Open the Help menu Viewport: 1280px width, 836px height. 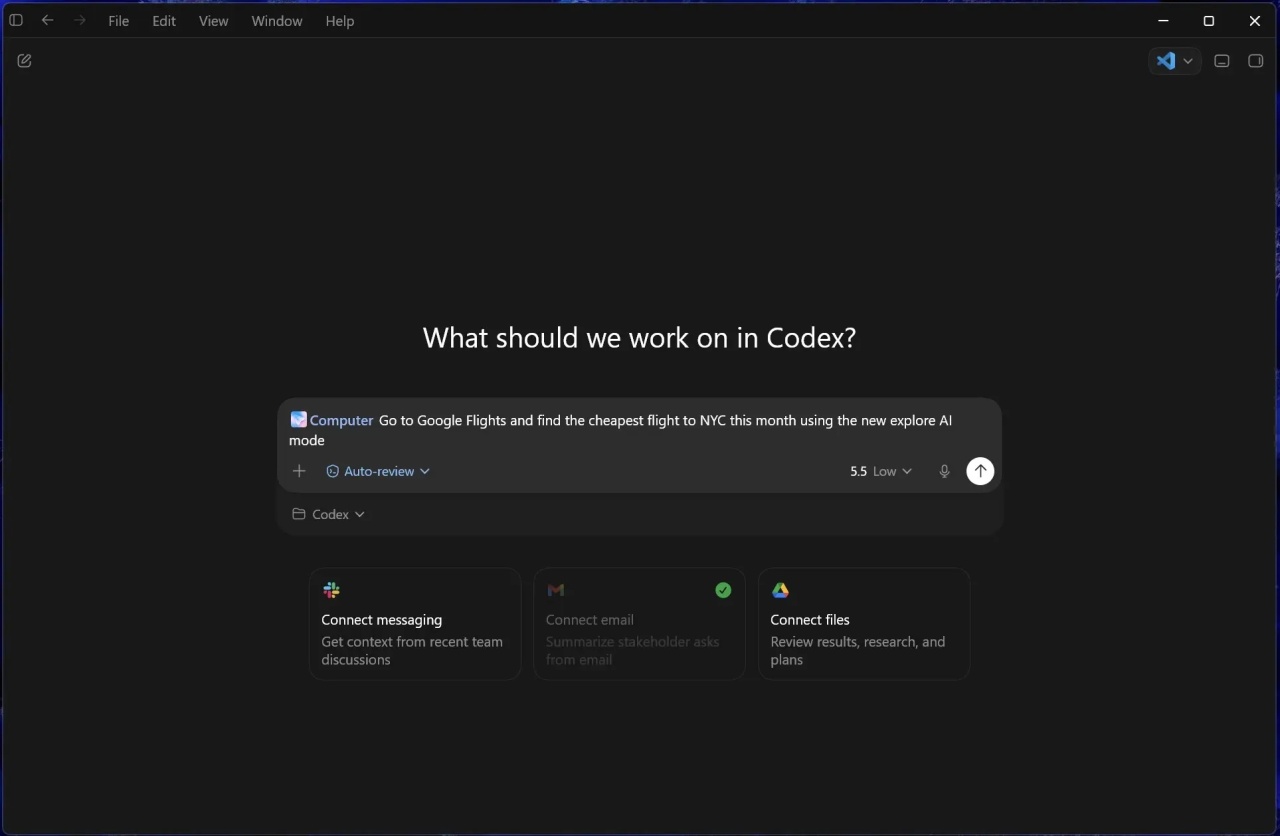[x=340, y=21]
